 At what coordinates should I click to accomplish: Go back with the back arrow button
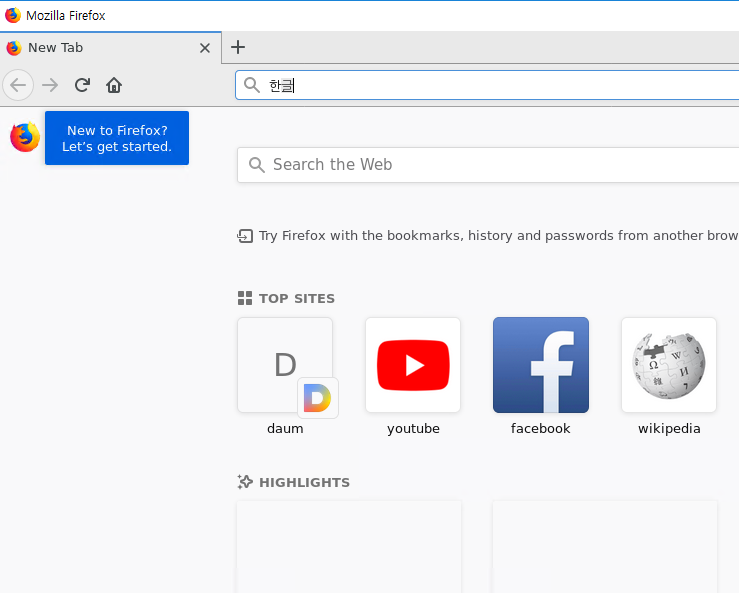click(x=18, y=85)
